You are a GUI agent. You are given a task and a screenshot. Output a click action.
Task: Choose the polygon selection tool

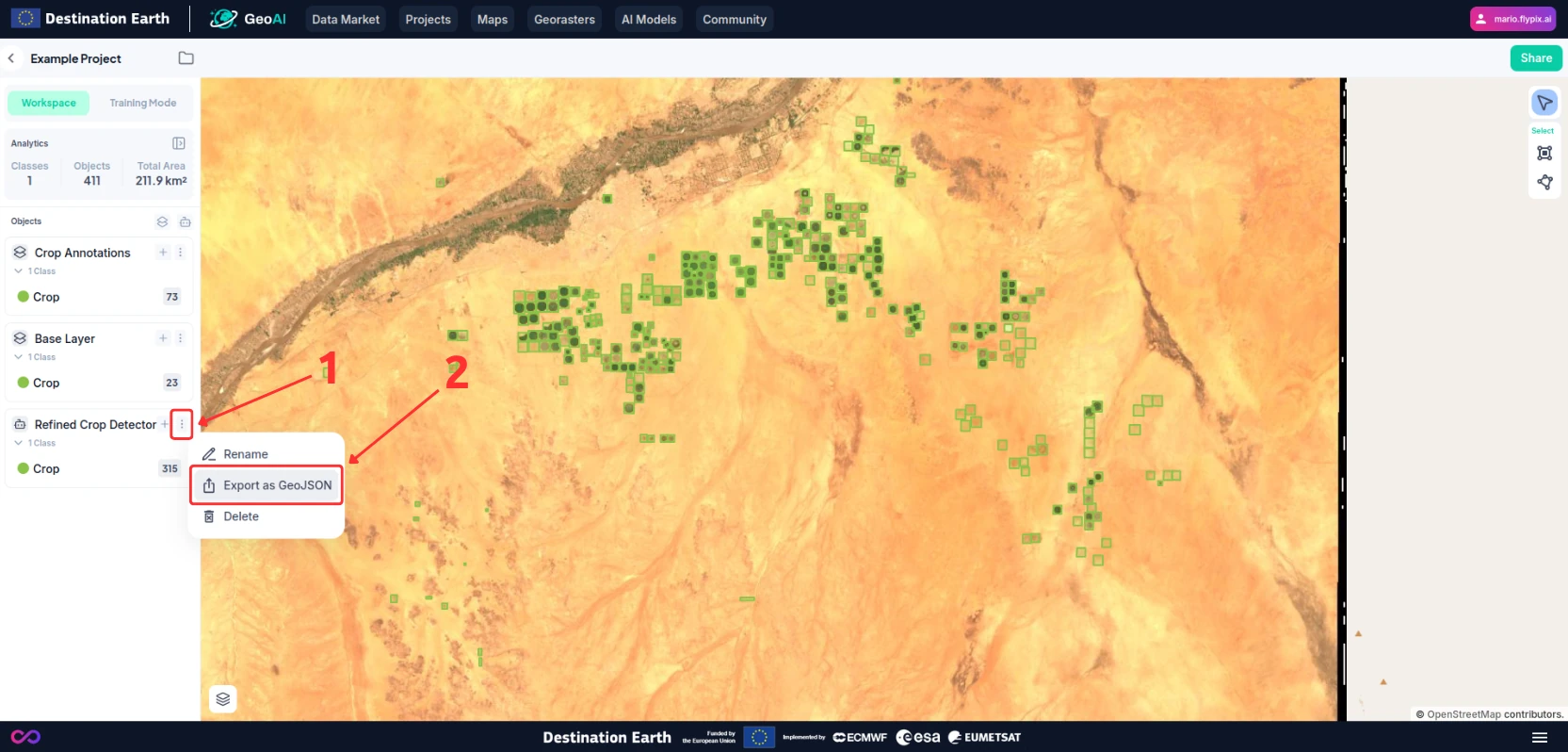click(1544, 183)
